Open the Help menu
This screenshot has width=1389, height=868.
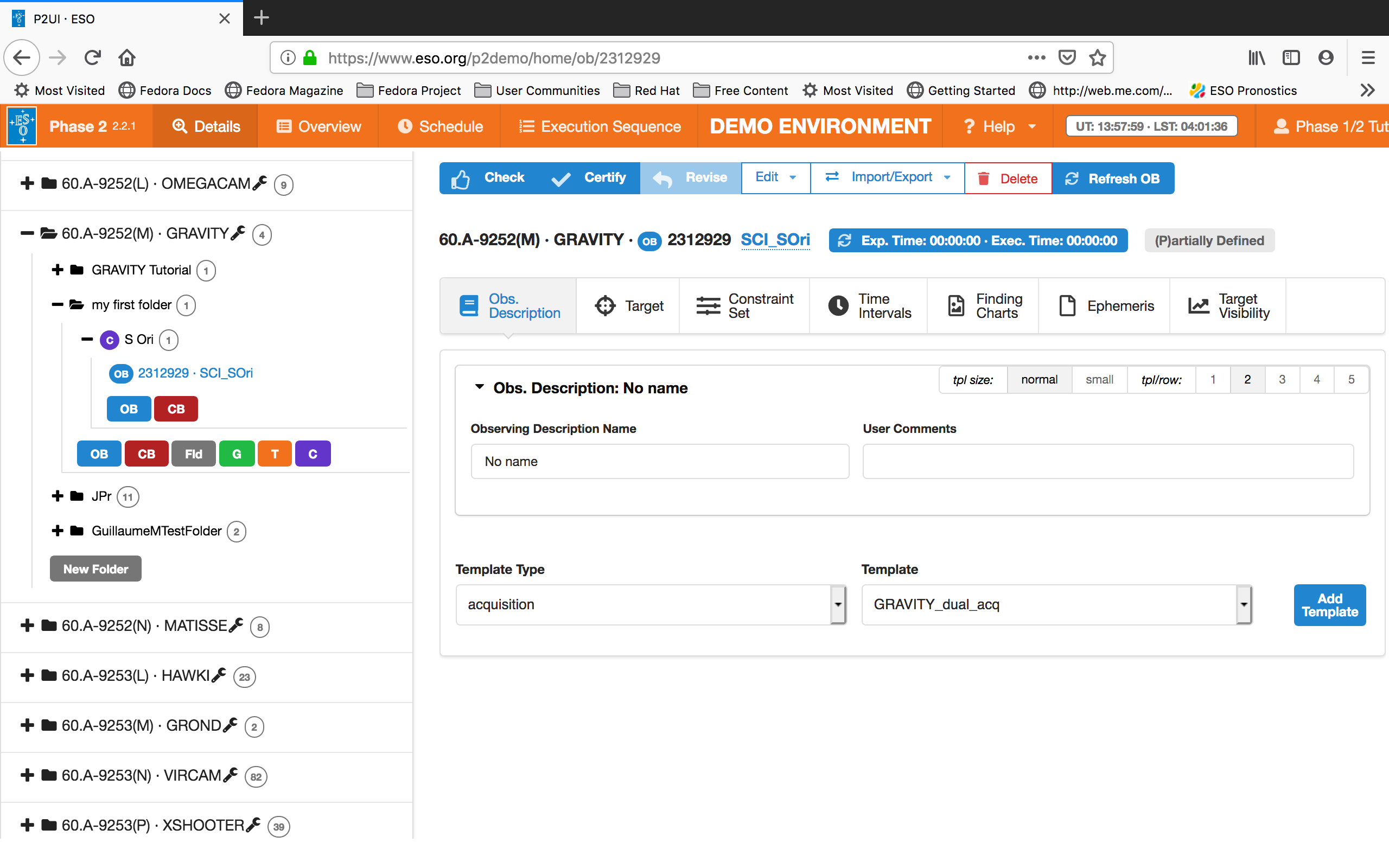click(x=999, y=126)
